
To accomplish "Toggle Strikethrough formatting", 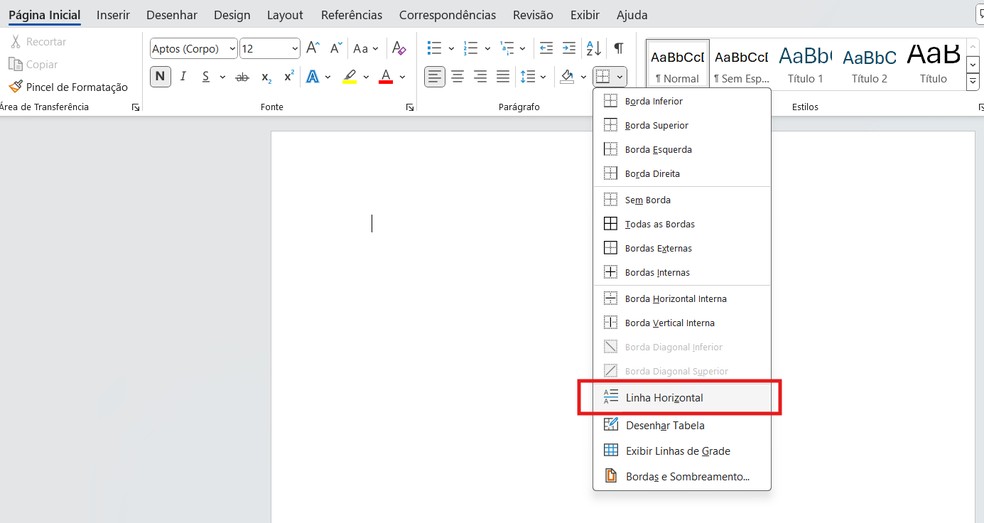I will [x=242, y=77].
